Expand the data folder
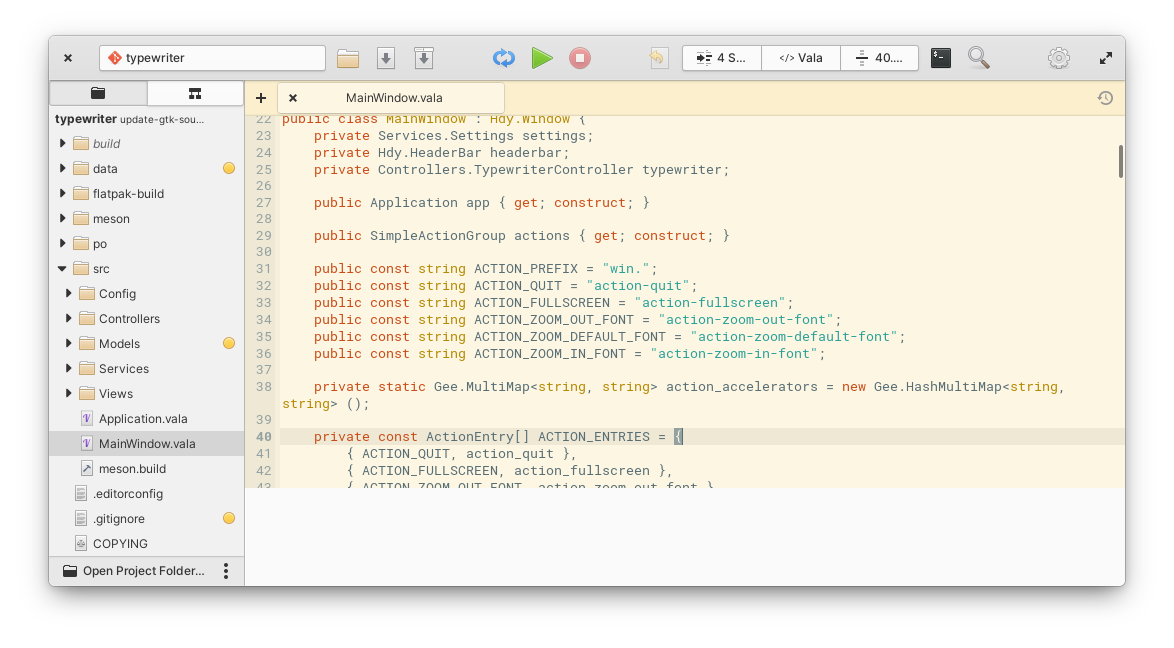 [x=62, y=169]
